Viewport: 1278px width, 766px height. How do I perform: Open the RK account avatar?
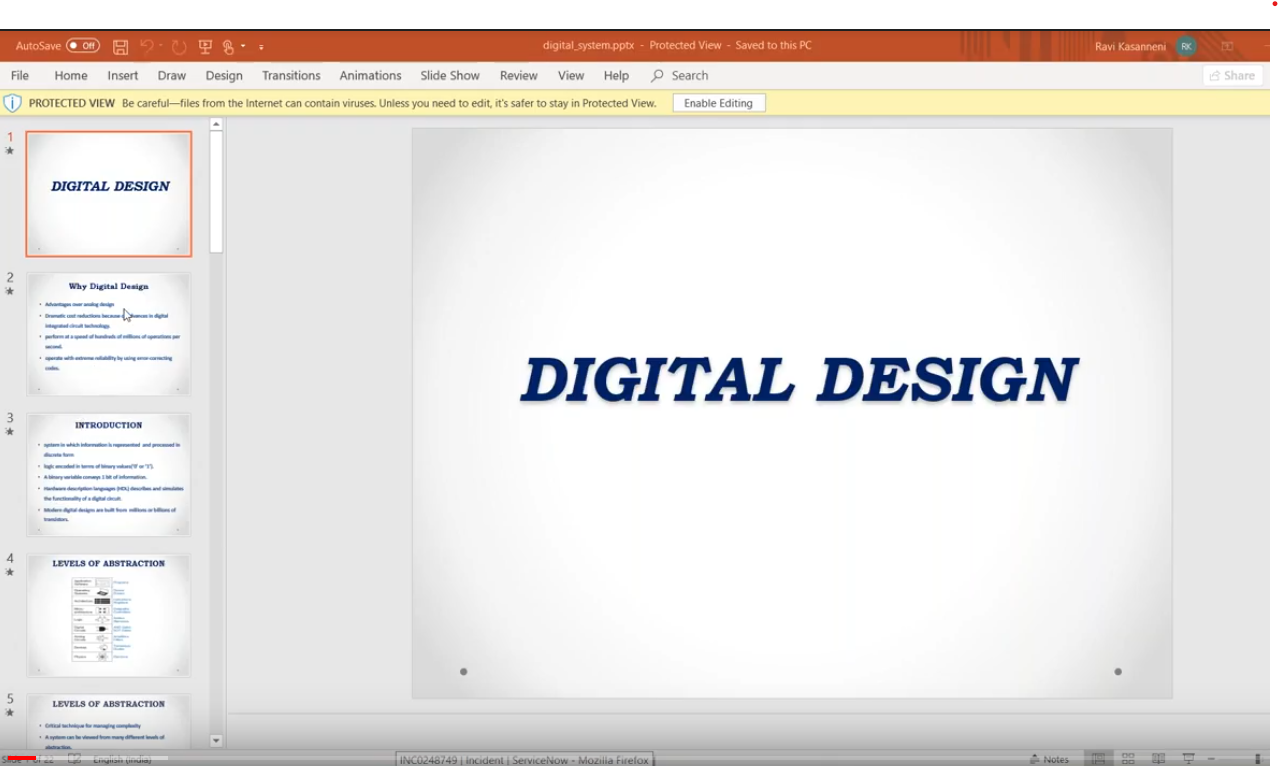point(1186,46)
